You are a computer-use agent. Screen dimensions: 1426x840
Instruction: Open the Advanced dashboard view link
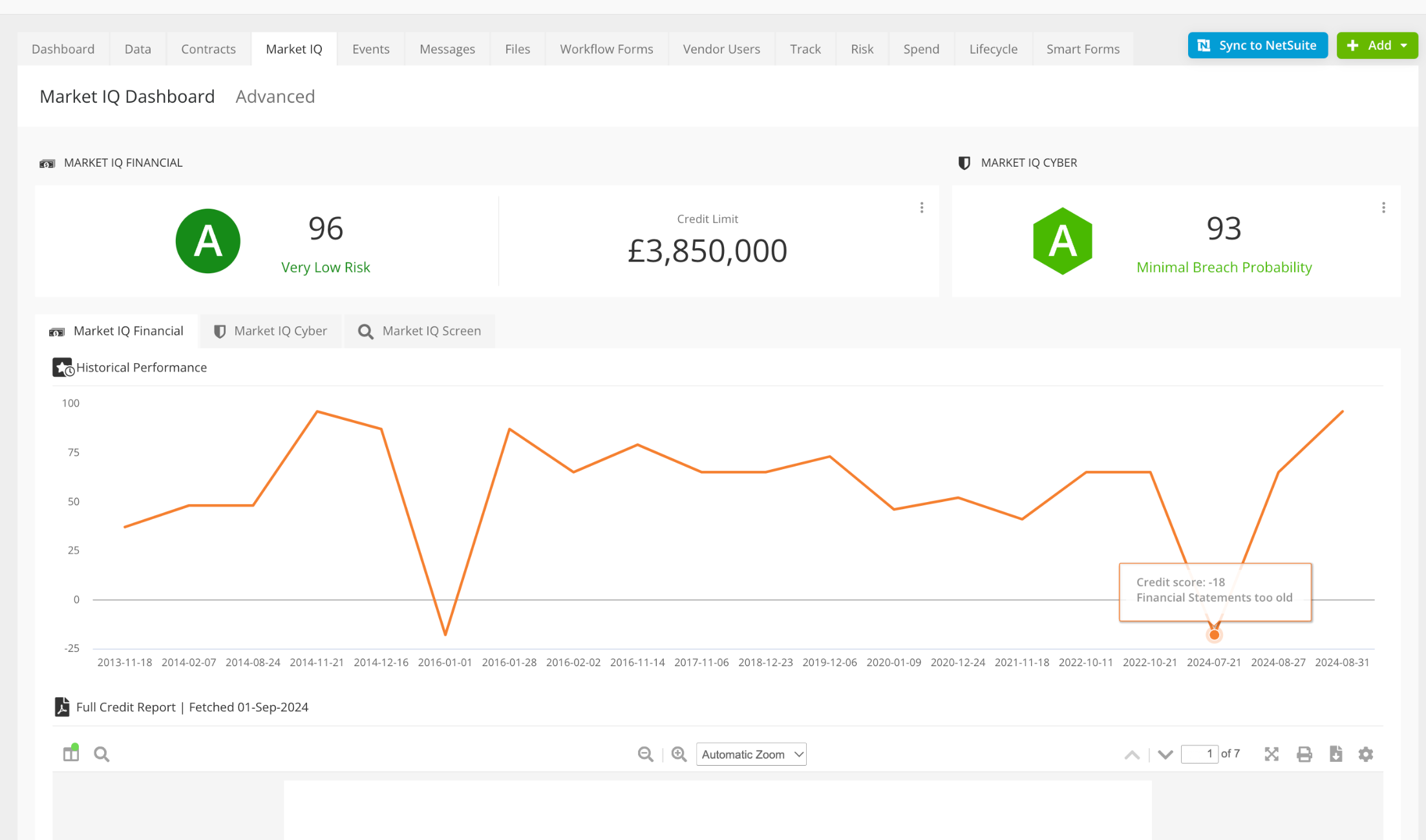[275, 96]
